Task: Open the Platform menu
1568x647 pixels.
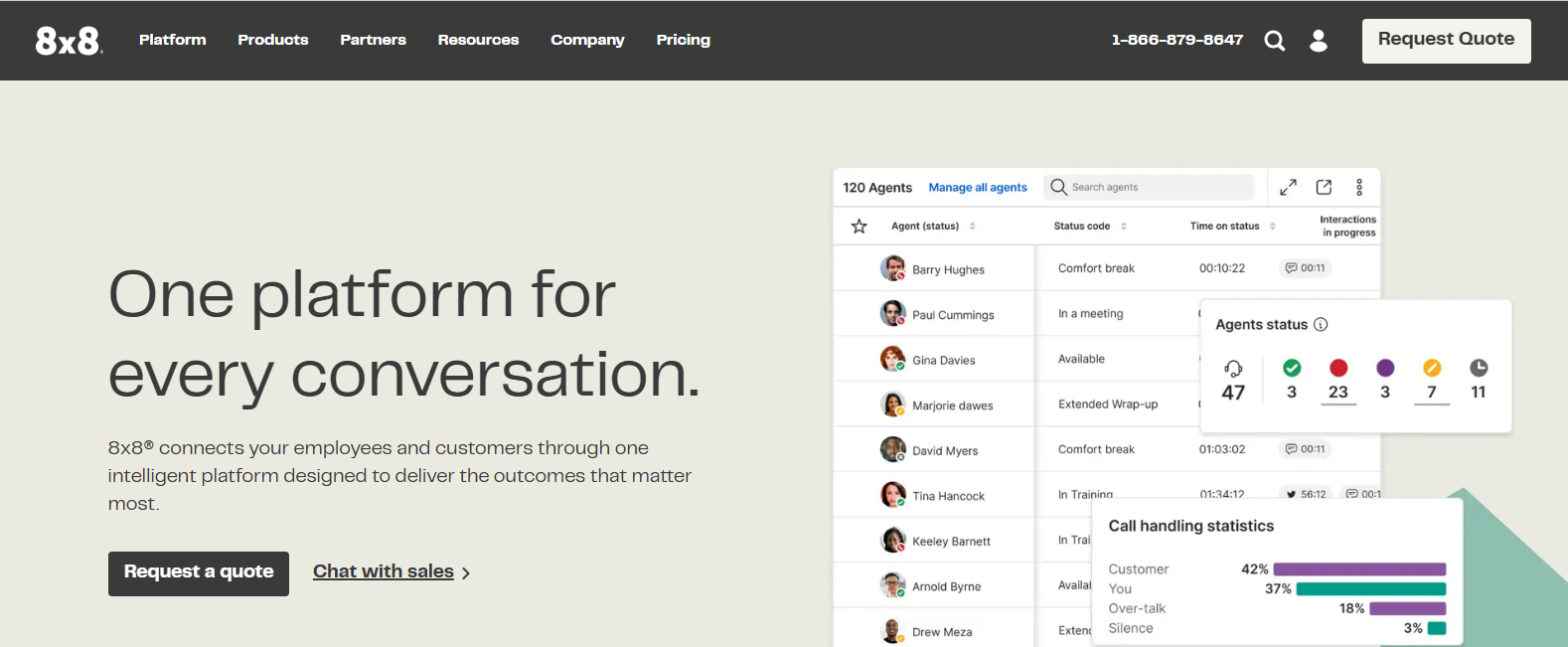Action: click(173, 40)
